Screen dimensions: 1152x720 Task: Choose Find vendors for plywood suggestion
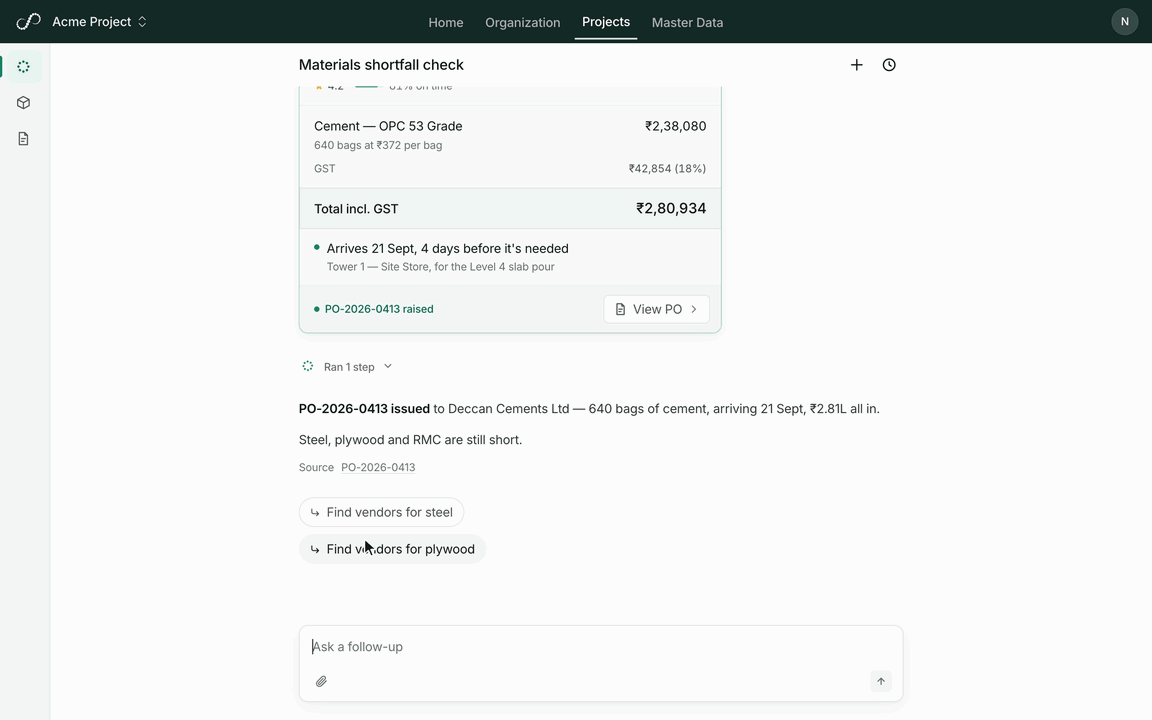392,549
